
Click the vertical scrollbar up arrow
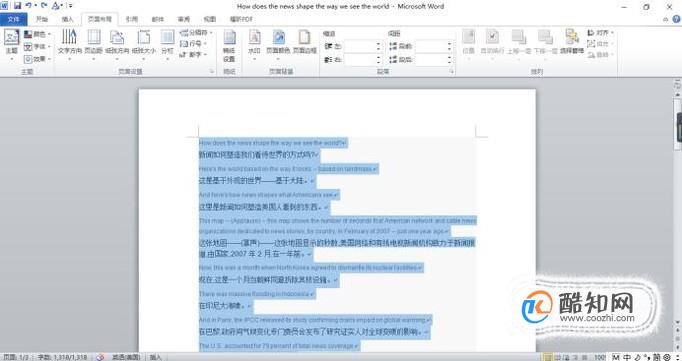coord(677,94)
